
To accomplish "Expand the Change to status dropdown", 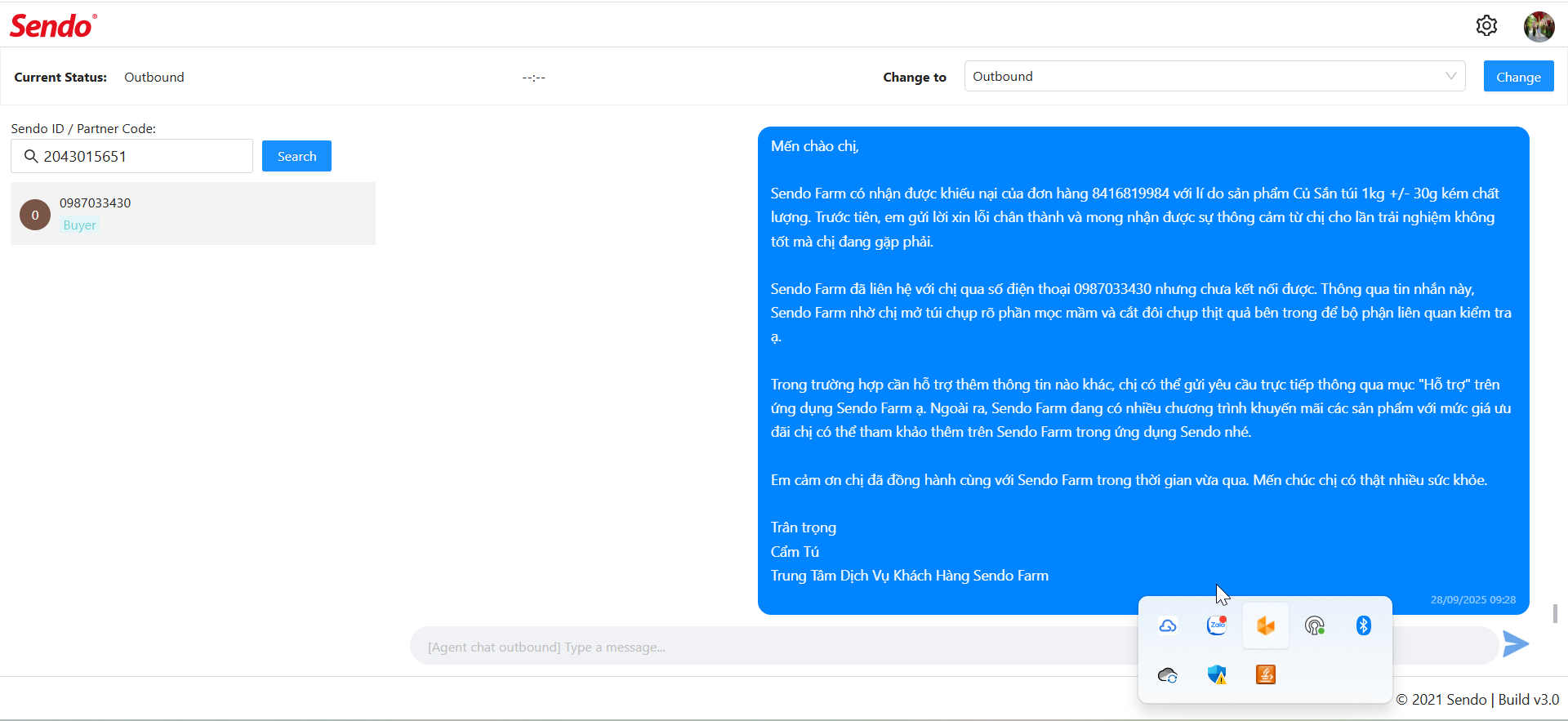I will (x=1214, y=76).
